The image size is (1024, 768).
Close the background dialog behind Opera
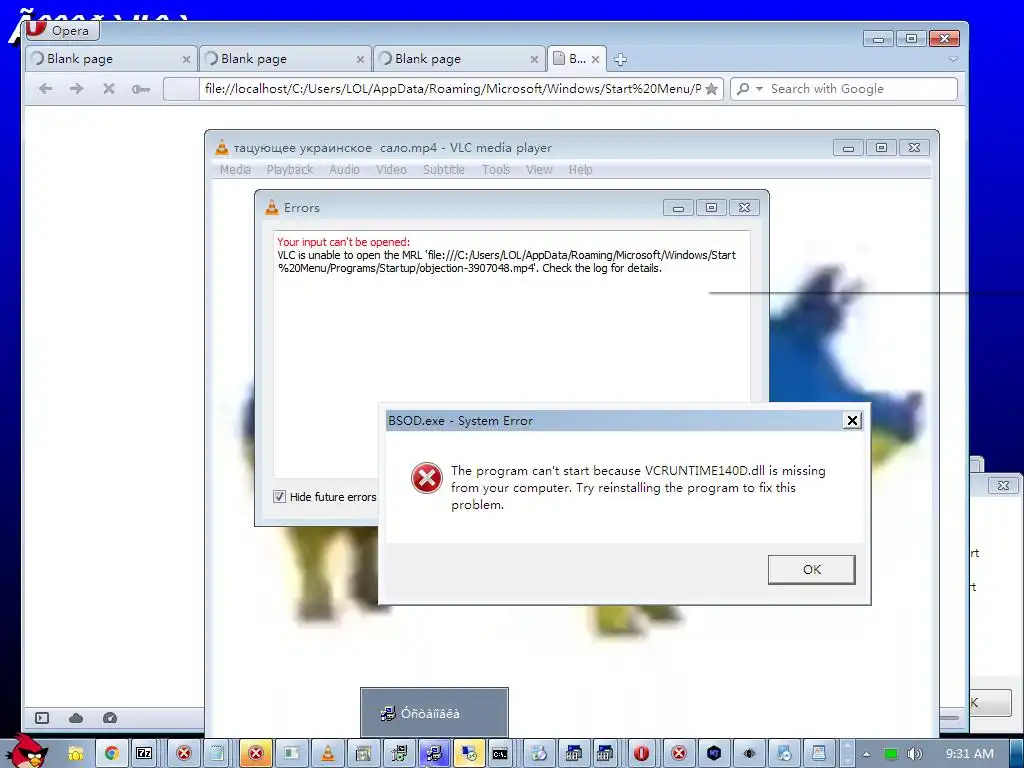[x=1004, y=485]
